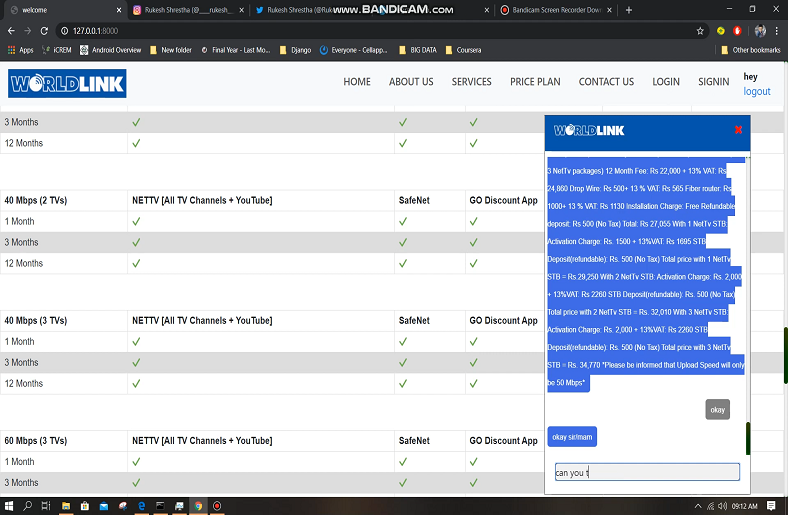Close the welcome tab
The width and height of the screenshot is (788, 515).
119,10
